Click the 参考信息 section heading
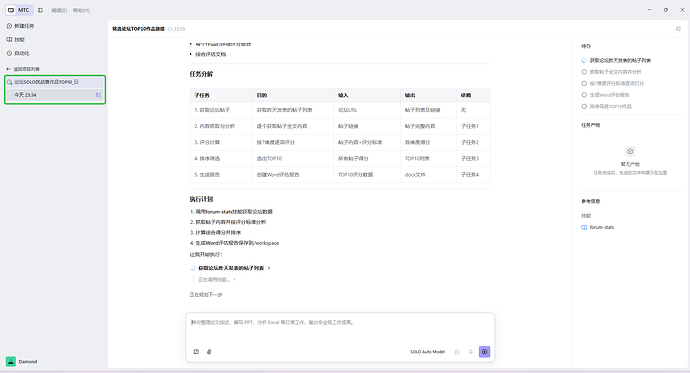The image size is (690, 373). [x=591, y=201]
